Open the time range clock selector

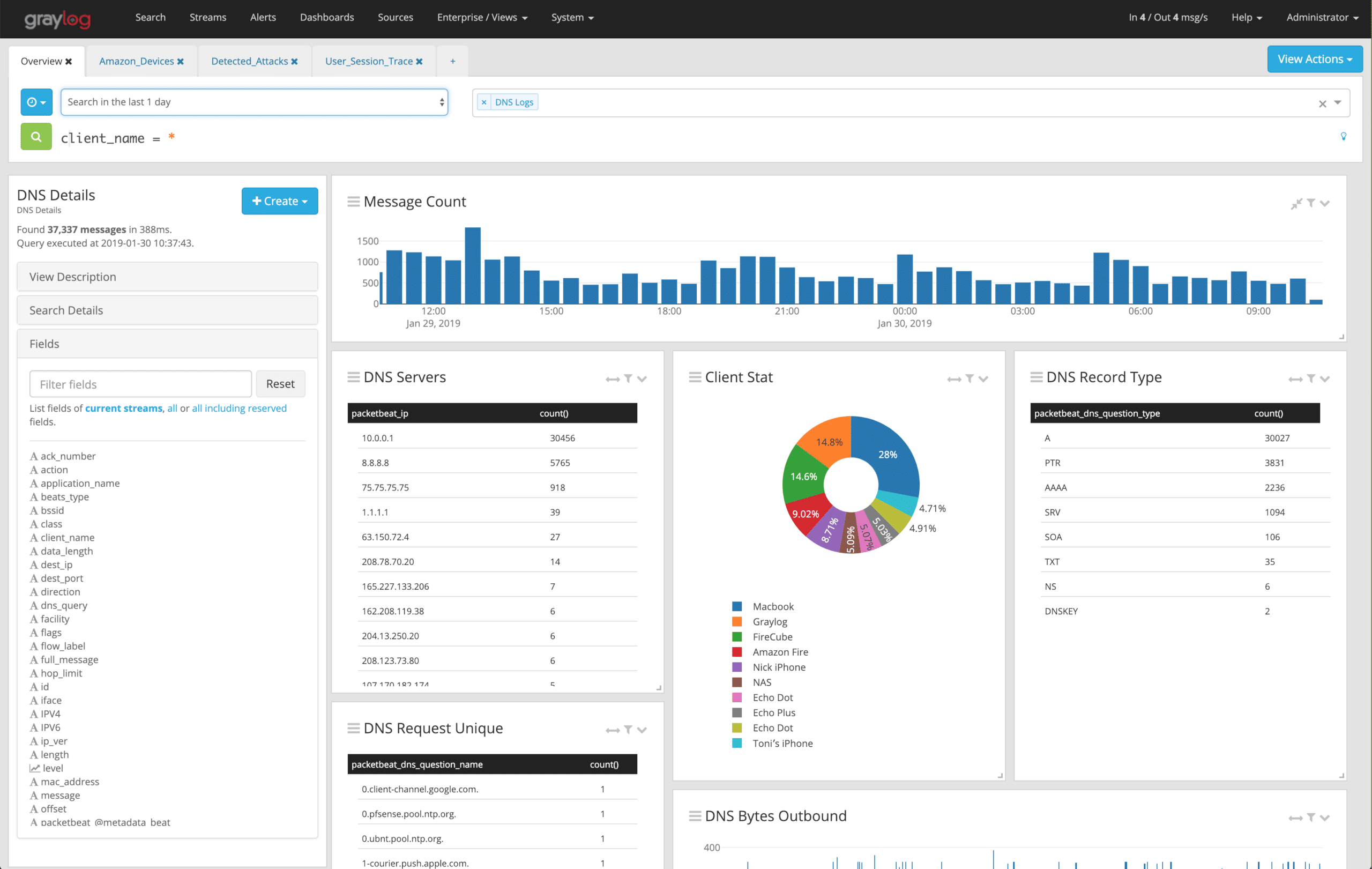tap(36, 102)
